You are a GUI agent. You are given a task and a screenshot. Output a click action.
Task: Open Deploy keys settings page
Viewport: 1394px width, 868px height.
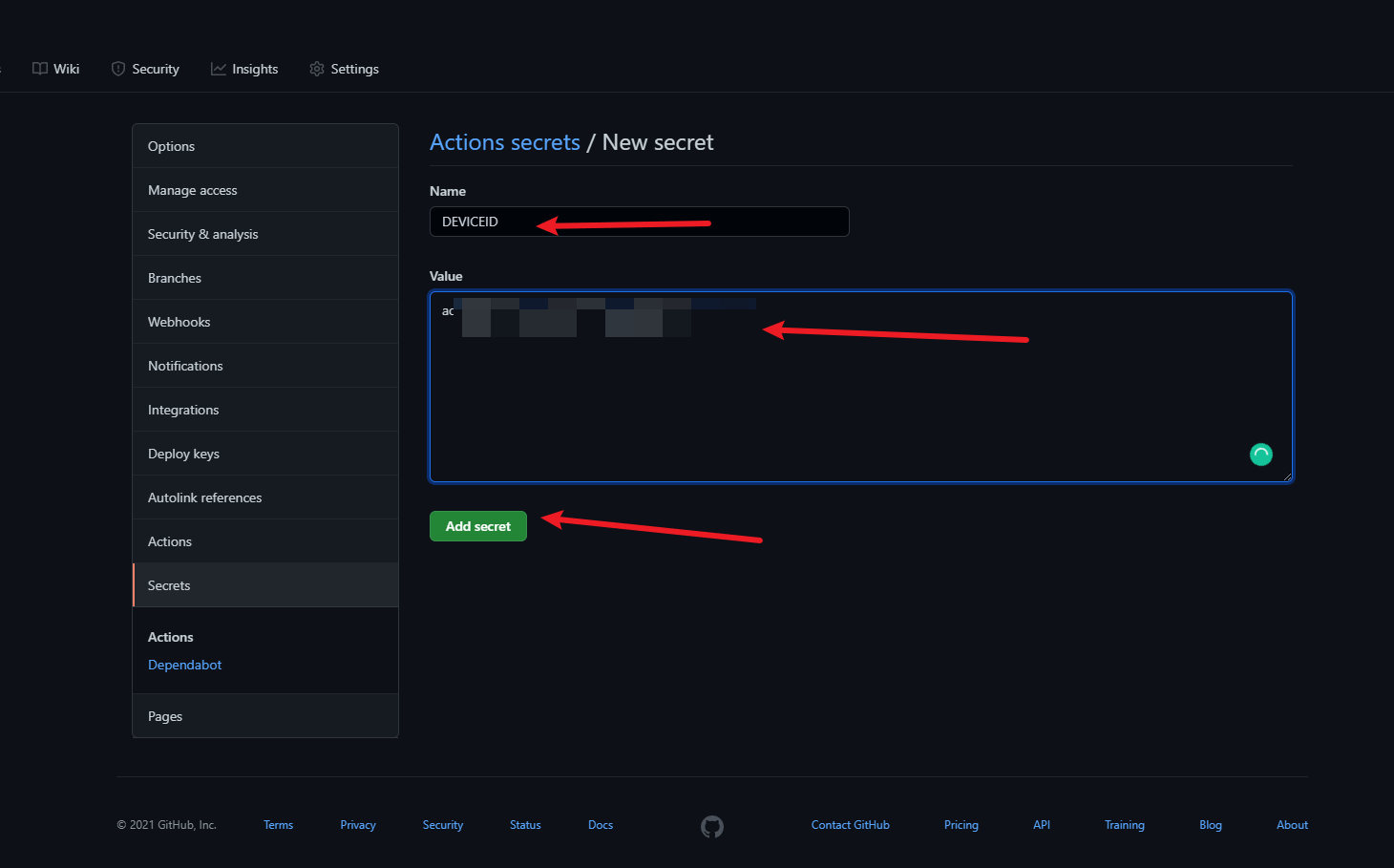pos(183,454)
